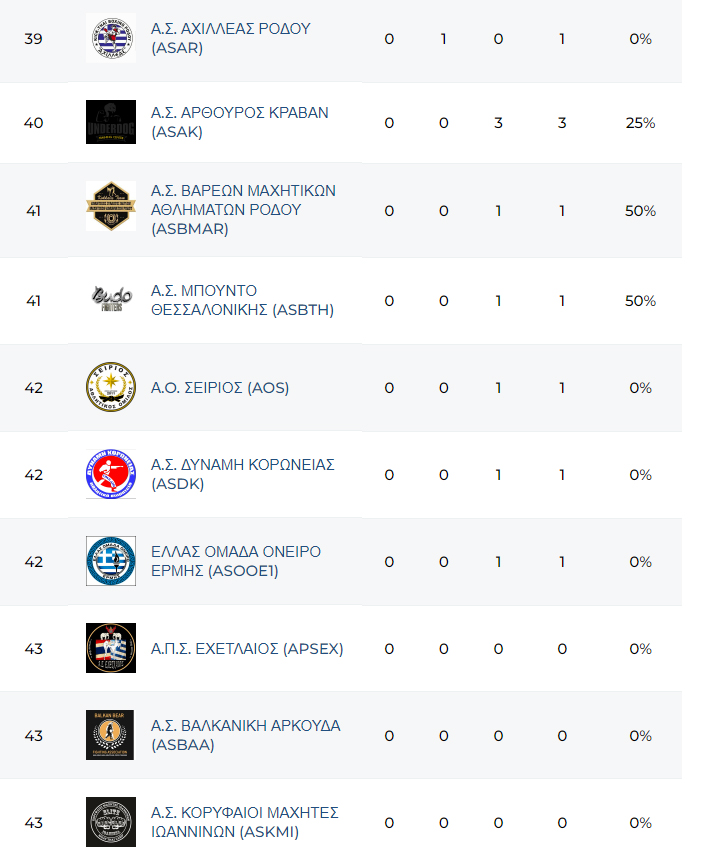
Task: Open Α.Σ. ΒΑΛΚΑΝΙΚΗ ΑΡΚΟΥΔΑ (ASBAA) link
Action: point(245,736)
